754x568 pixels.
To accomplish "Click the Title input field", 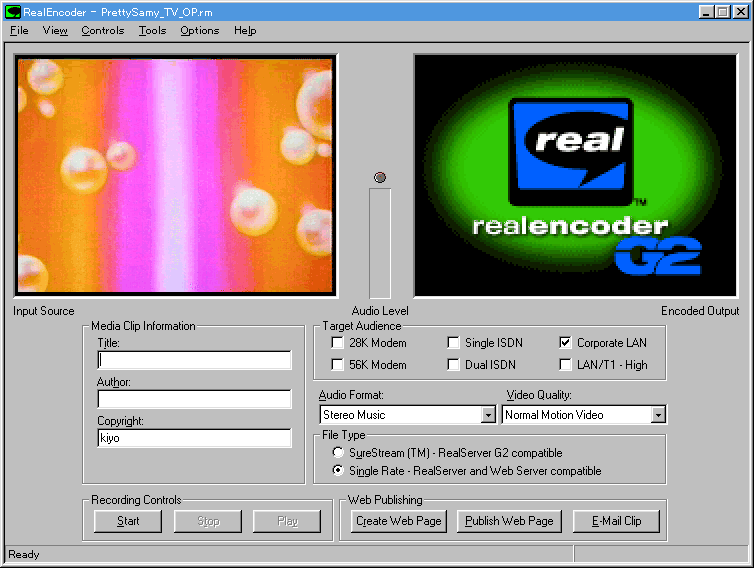I will pos(194,360).
